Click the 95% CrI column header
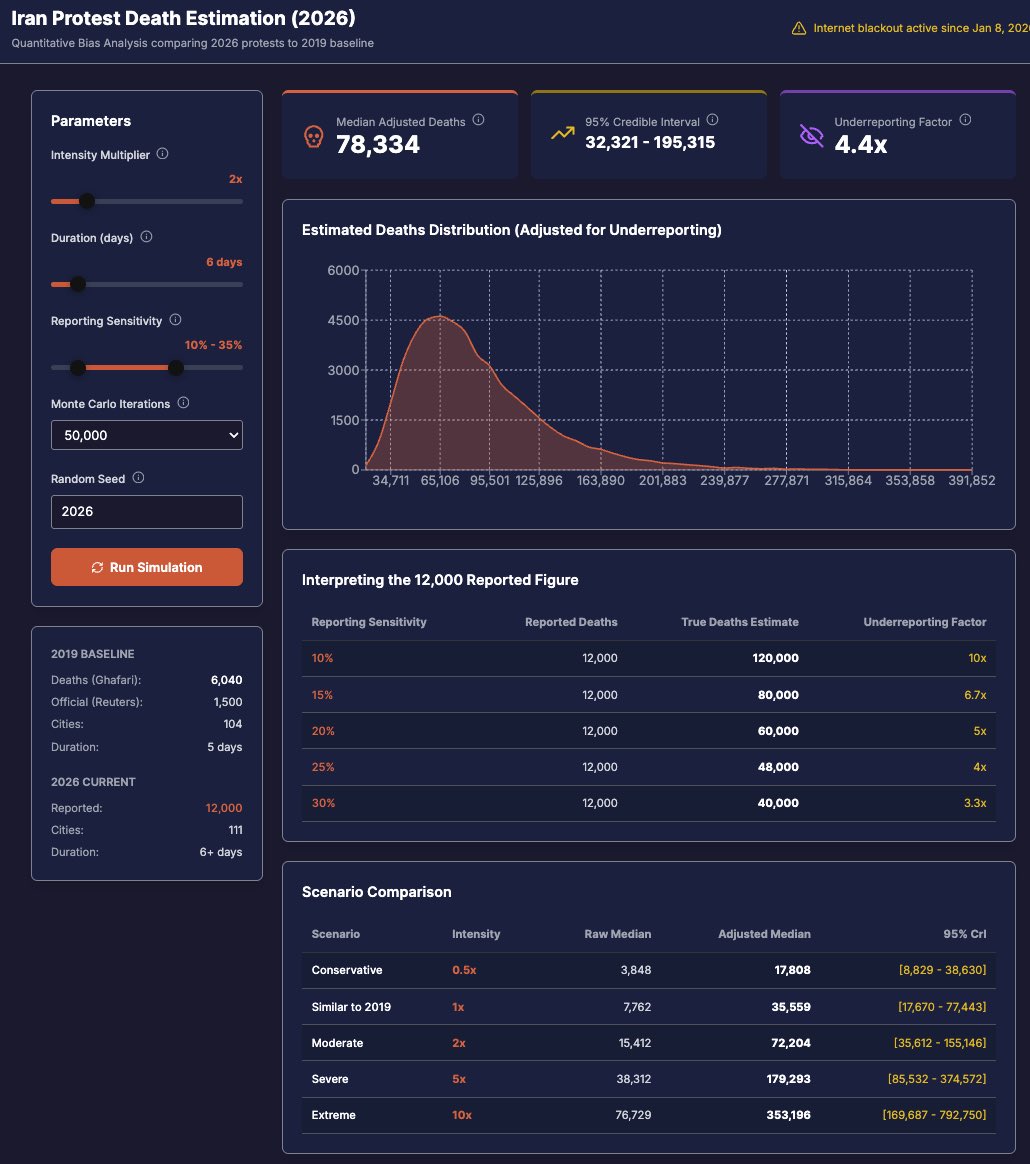 pyautogui.click(x=965, y=934)
